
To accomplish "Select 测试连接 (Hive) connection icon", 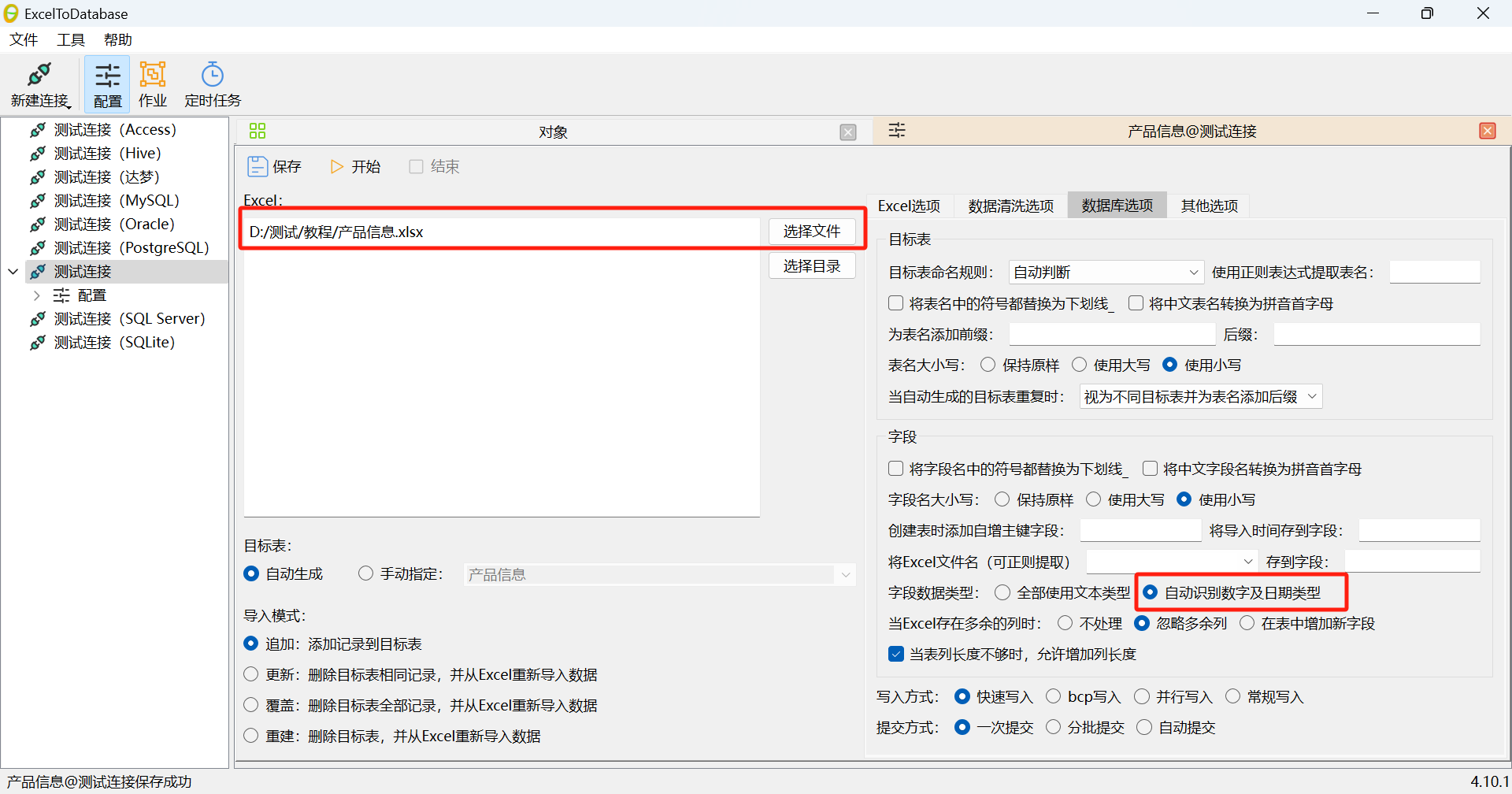I will coord(38,154).
